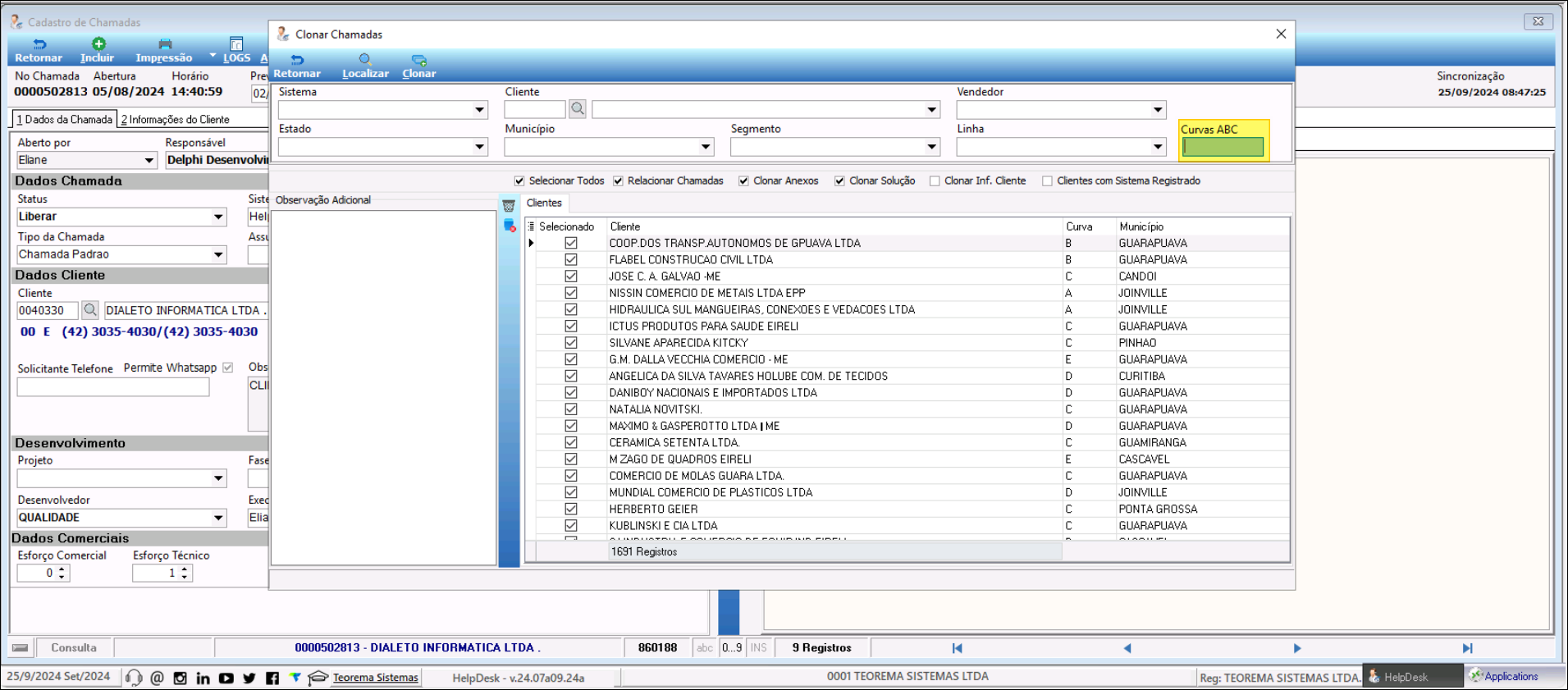Sort by Cliente column header
Image resolution: width=1568 pixels, height=690 pixels.
pos(834,226)
